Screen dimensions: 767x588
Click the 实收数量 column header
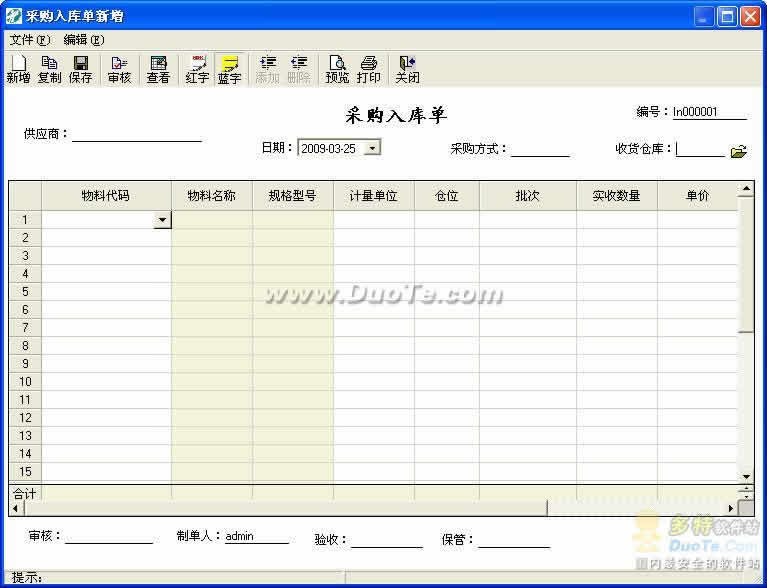tap(617, 196)
